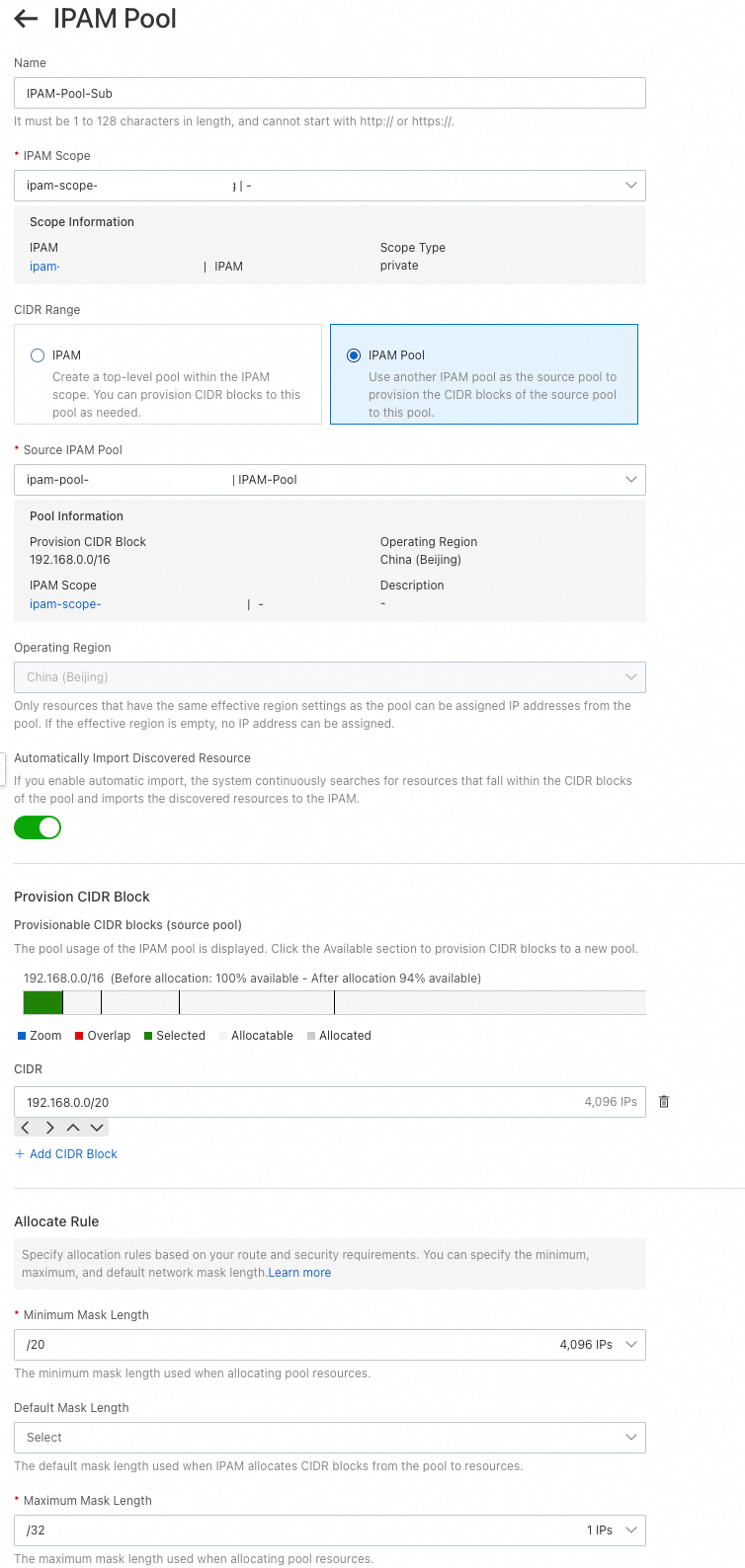The width and height of the screenshot is (745, 1568).
Task: Click the green selected block in usage bar
Action: (42, 1002)
